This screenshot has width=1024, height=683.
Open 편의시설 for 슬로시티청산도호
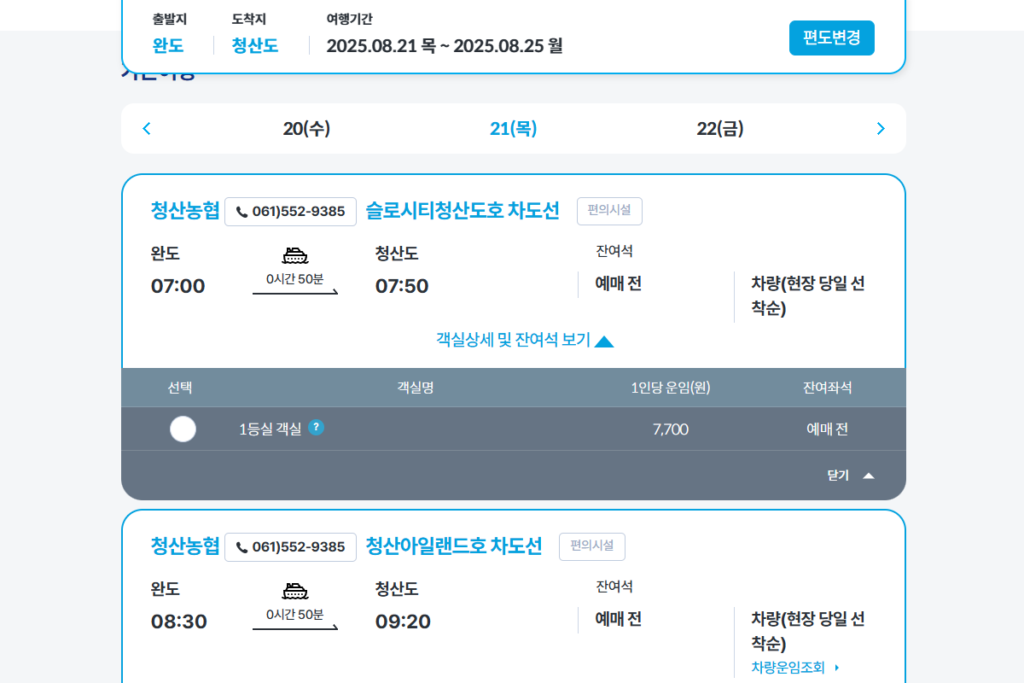(x=609, y=211)
